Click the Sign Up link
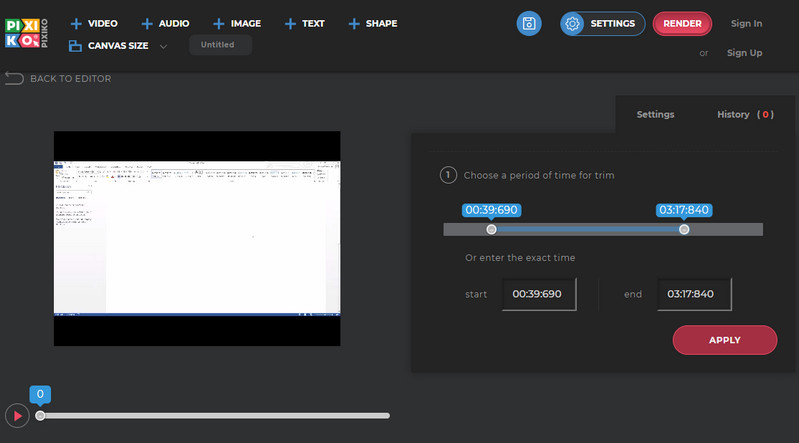 point(744,53)
